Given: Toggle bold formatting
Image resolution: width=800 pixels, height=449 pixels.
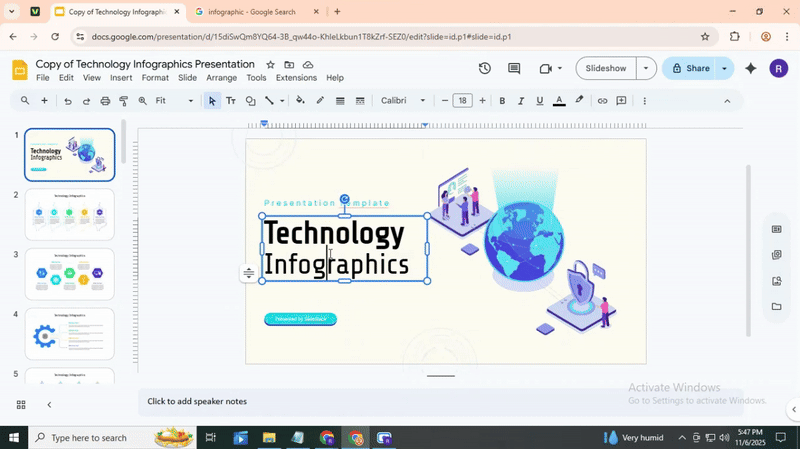Looking at the screenshot, I should [502, 101].
